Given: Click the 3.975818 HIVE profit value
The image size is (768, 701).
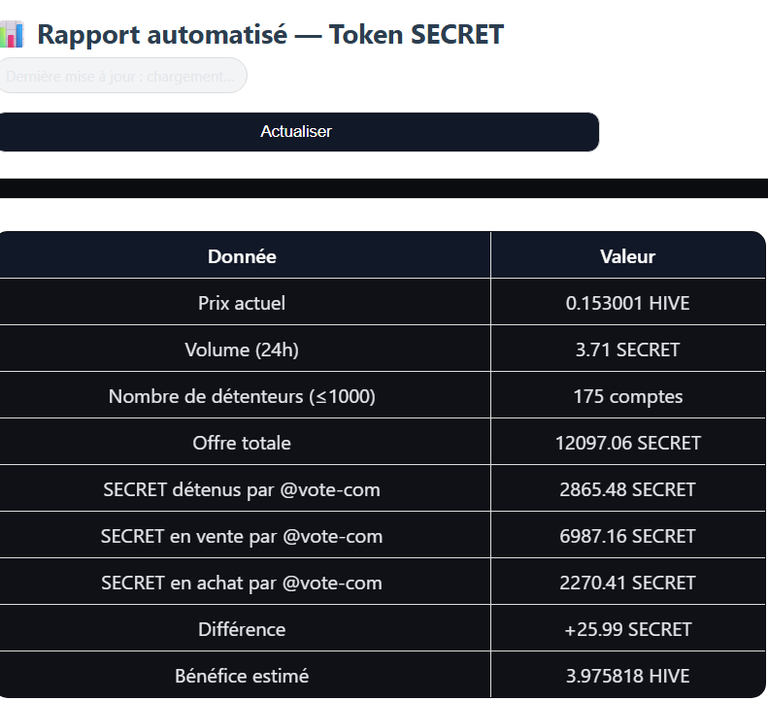Looking at the screenshot, I should [x=628, y=676].
